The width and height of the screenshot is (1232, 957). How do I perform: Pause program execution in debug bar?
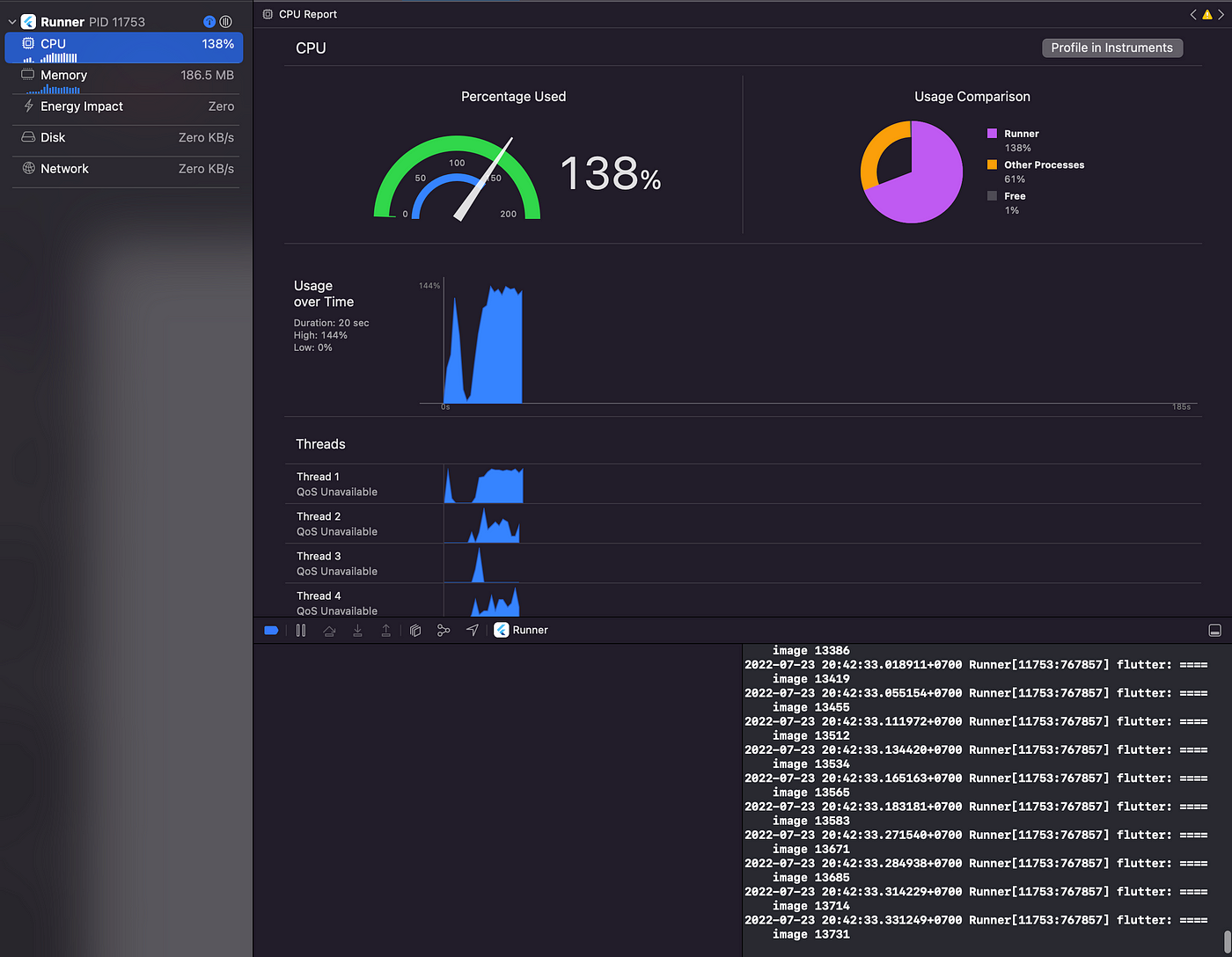[301, 630]
